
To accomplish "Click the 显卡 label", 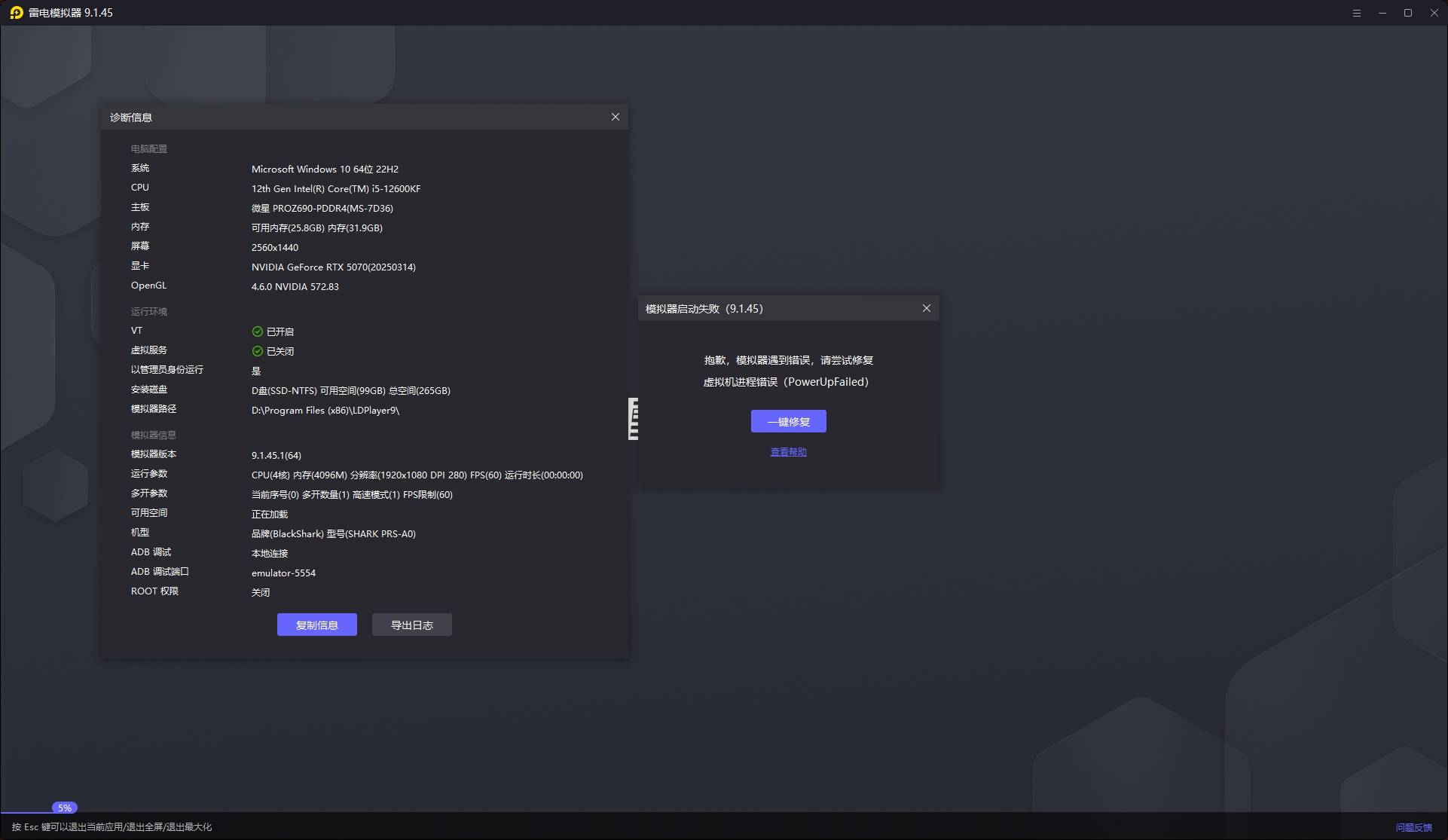I will pos(139,266).
